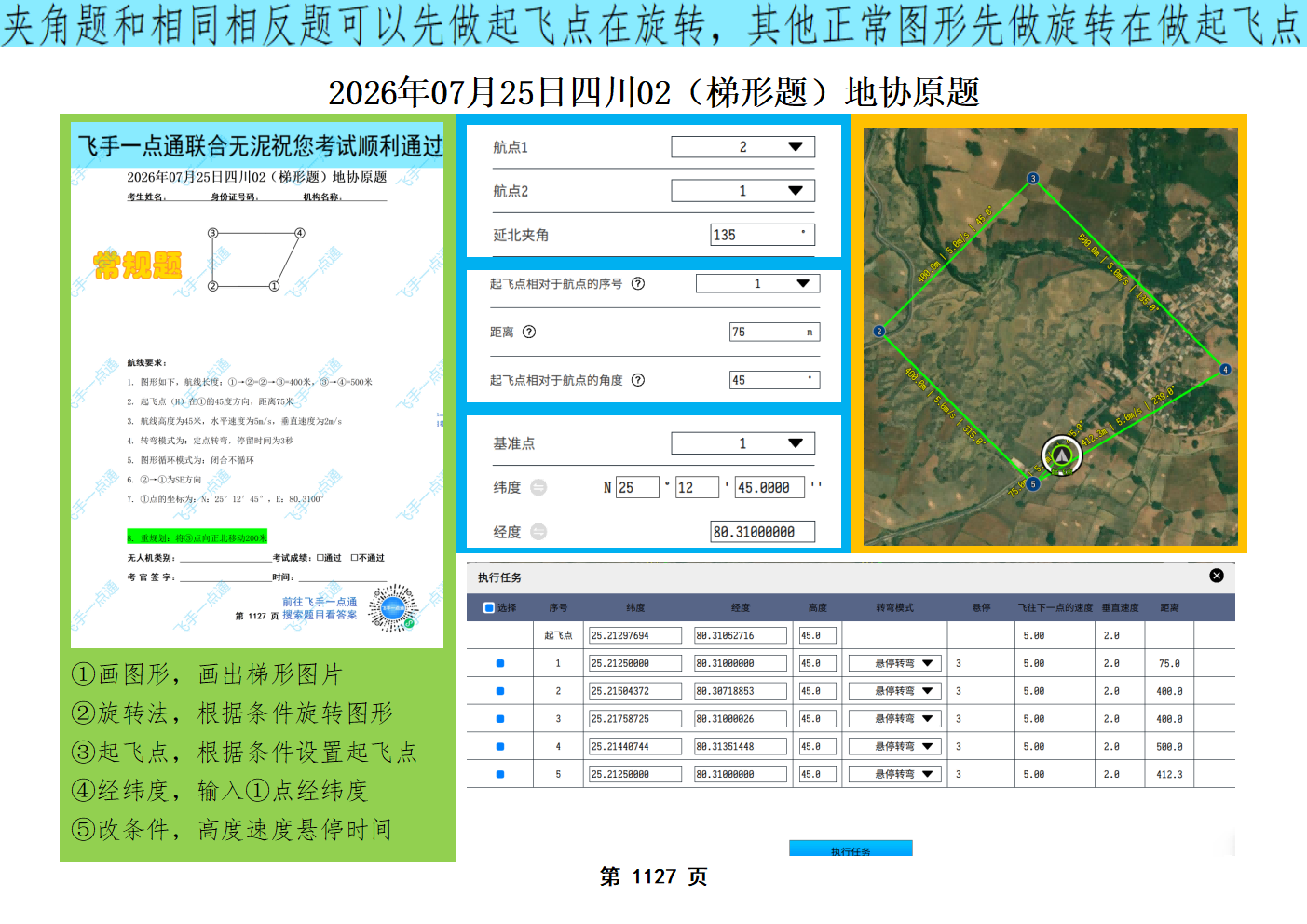Click the help icon next to 起飞点相对于航点的序号
This screenshot has width=1307, height=924.
(x=638, y=284)
